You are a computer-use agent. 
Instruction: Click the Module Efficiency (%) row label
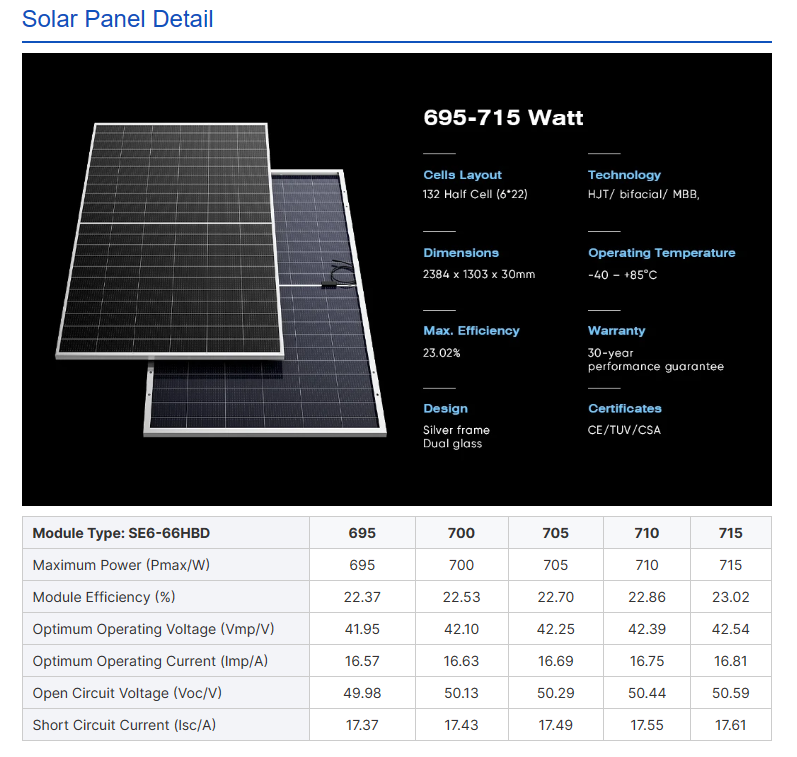pos(104,597)
